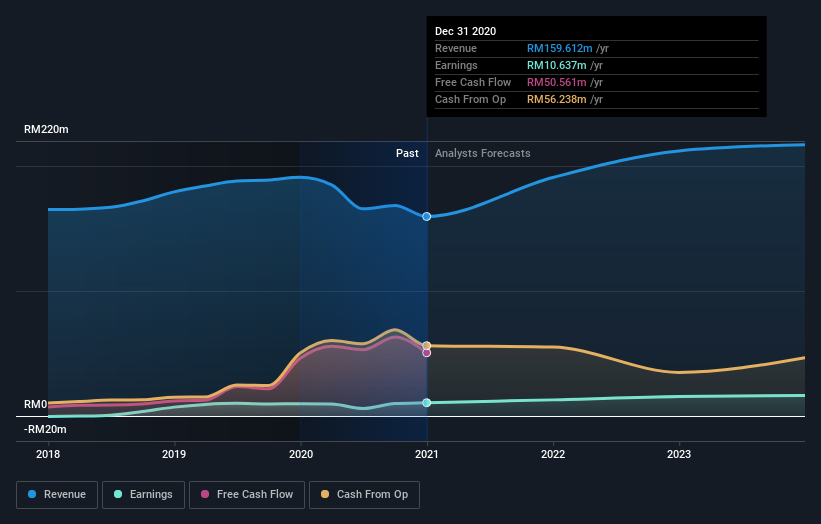Select the 2018 x-axis label

[x=48, y=454]
